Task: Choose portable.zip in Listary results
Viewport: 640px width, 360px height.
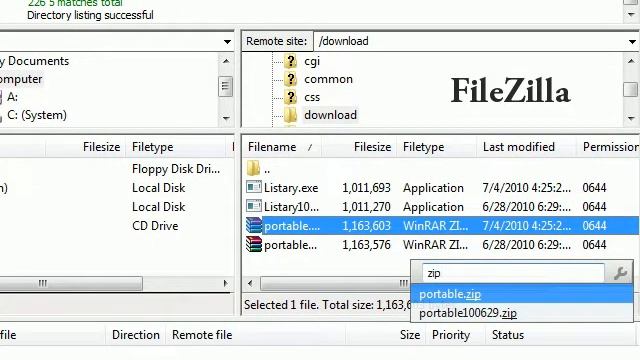Action: [522, 294]
